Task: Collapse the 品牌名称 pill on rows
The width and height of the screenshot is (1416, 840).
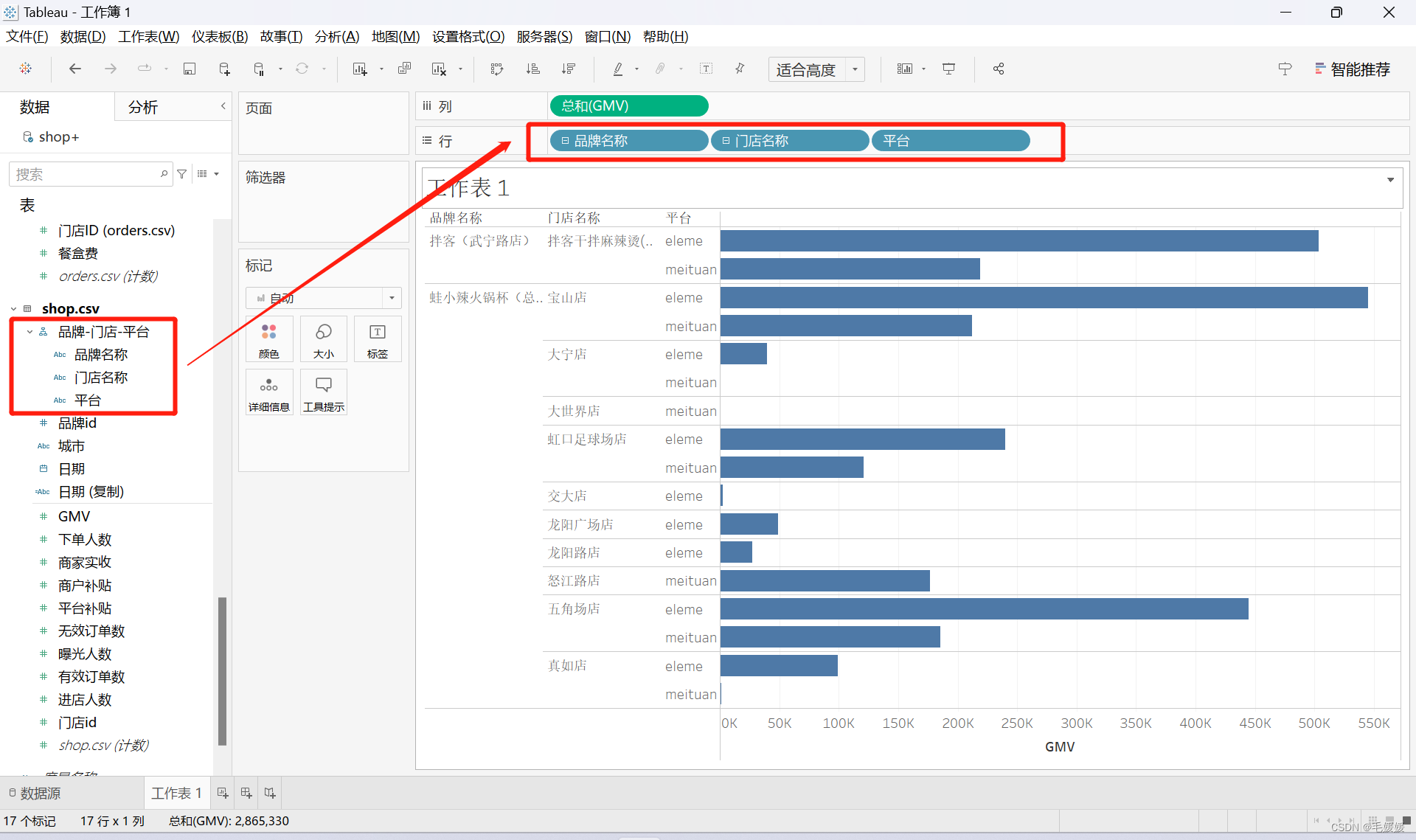Action: coord(566,141)
